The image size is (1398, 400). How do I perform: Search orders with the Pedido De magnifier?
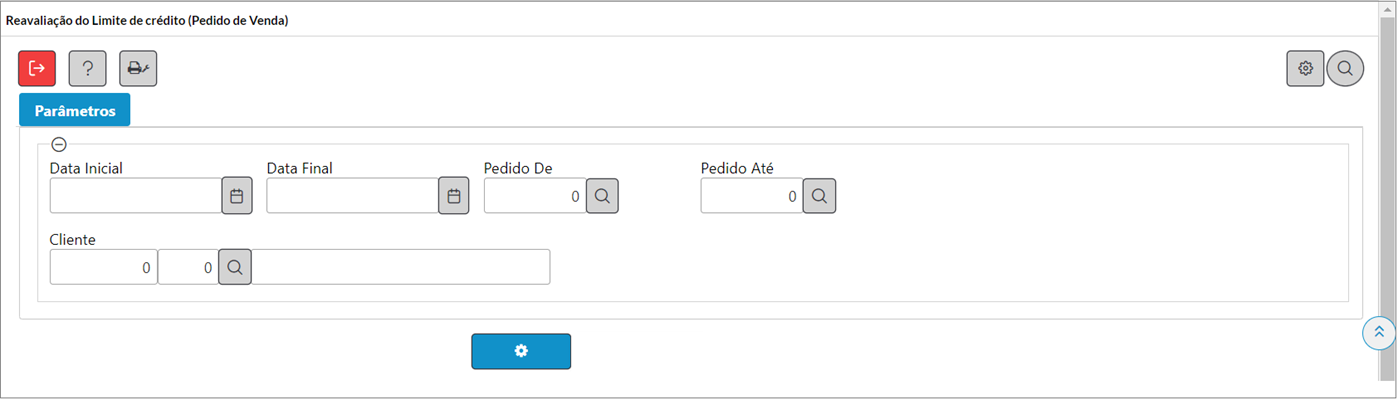602,196
